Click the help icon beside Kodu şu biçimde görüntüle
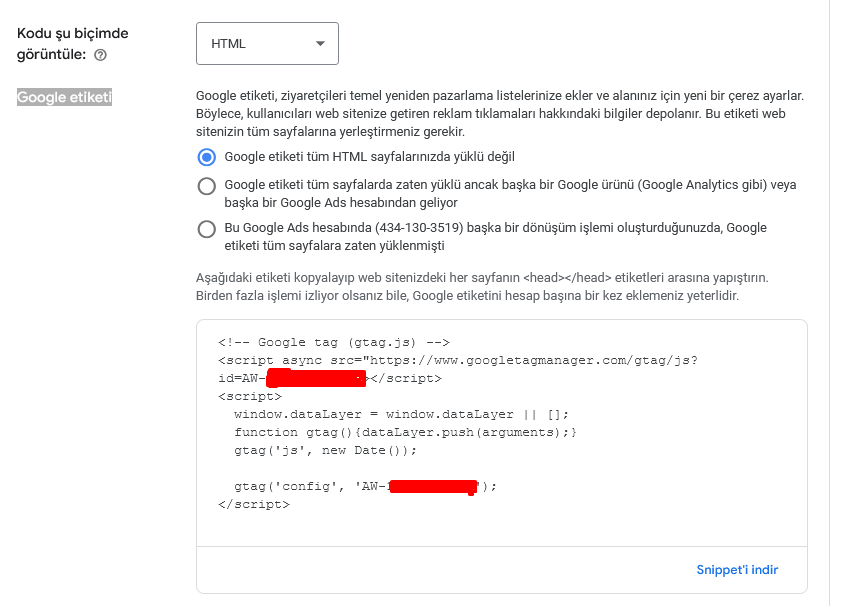The image size is (856, 606). pos(100,55)
